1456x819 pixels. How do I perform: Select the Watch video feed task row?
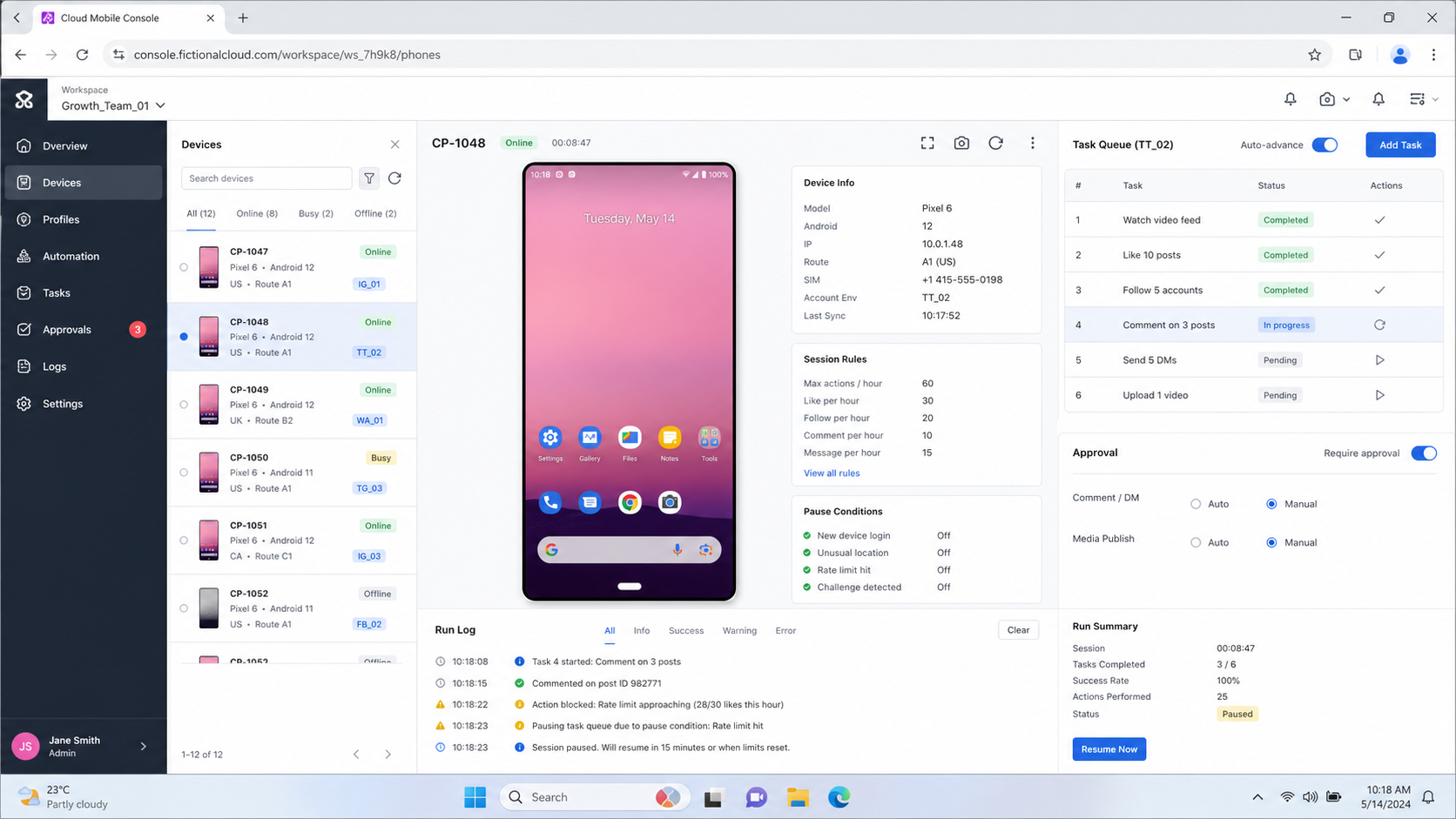click(x=1254, y=220)
